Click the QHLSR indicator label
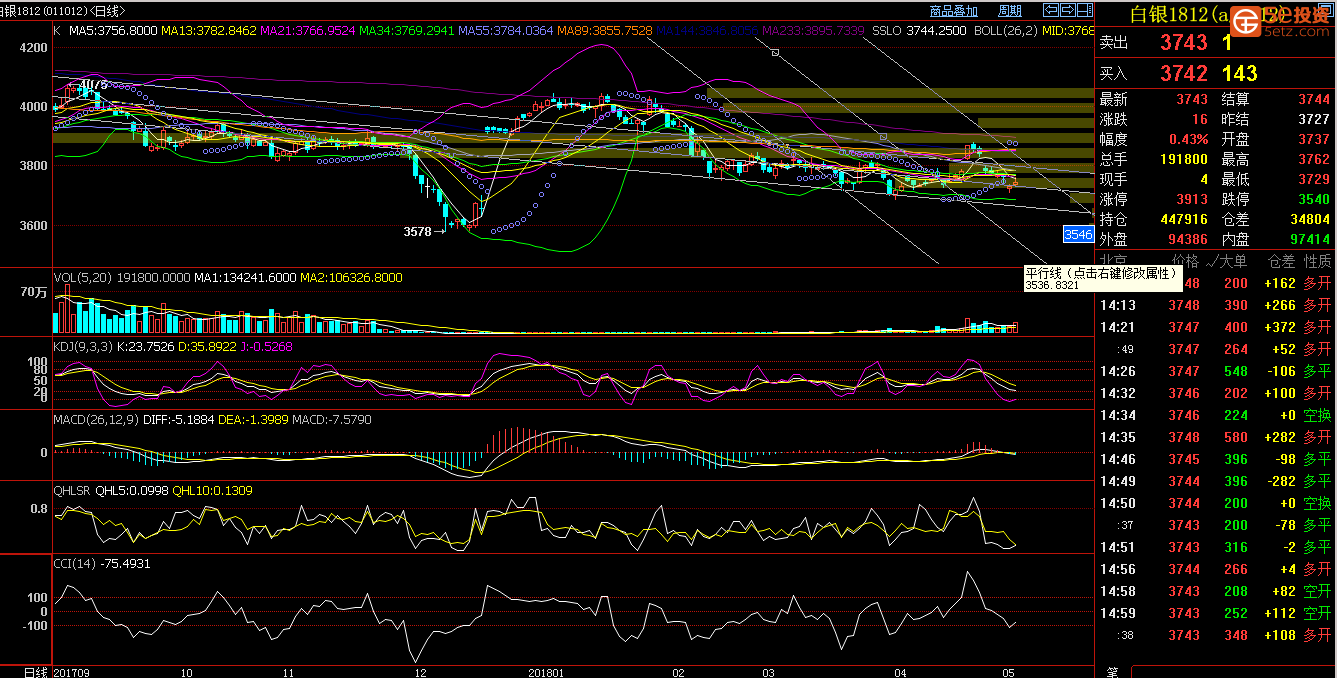The height and width of the screenshot is (678, 1337). [73, 491]
